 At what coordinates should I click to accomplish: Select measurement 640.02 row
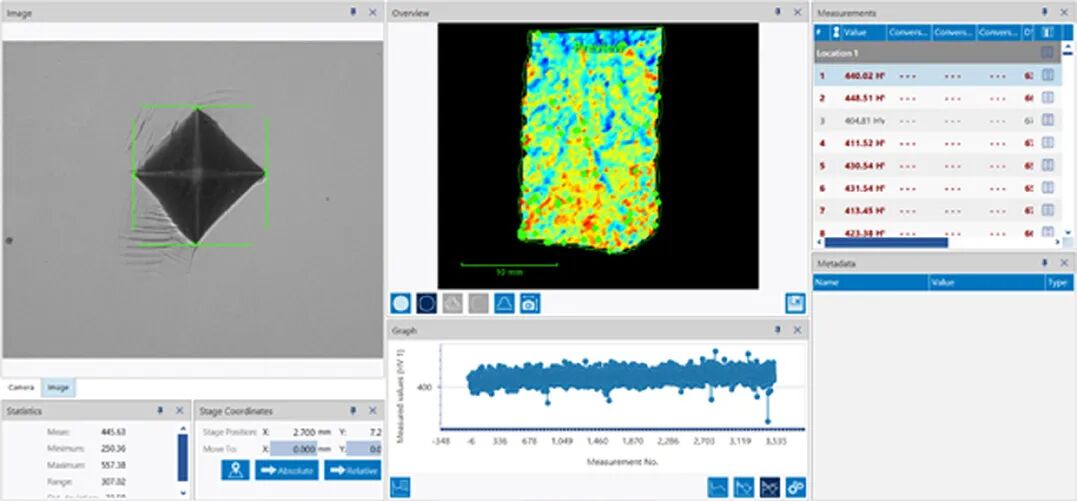938,76
